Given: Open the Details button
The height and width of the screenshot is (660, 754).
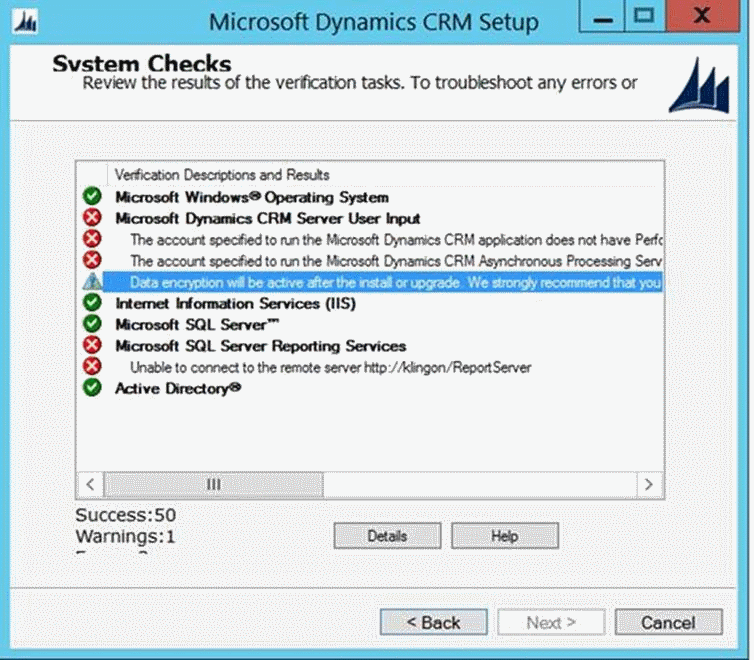Looking at the screenshot, I should click(x=387, y=535).
